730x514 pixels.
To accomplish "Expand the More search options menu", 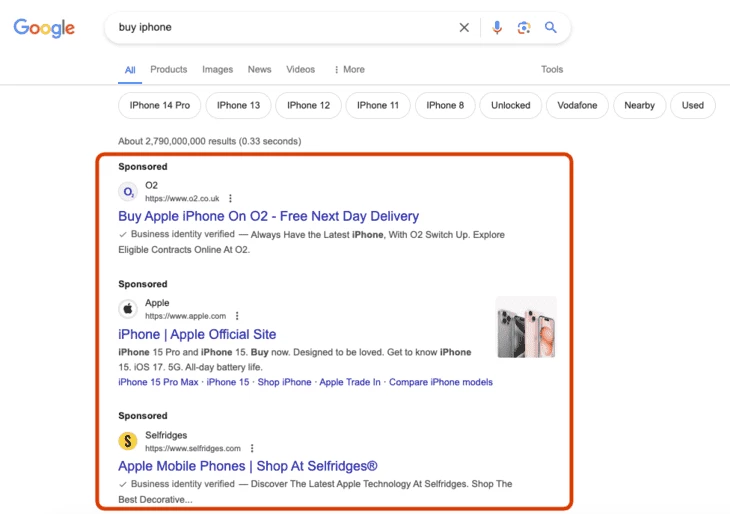I will tap(349, 69).
